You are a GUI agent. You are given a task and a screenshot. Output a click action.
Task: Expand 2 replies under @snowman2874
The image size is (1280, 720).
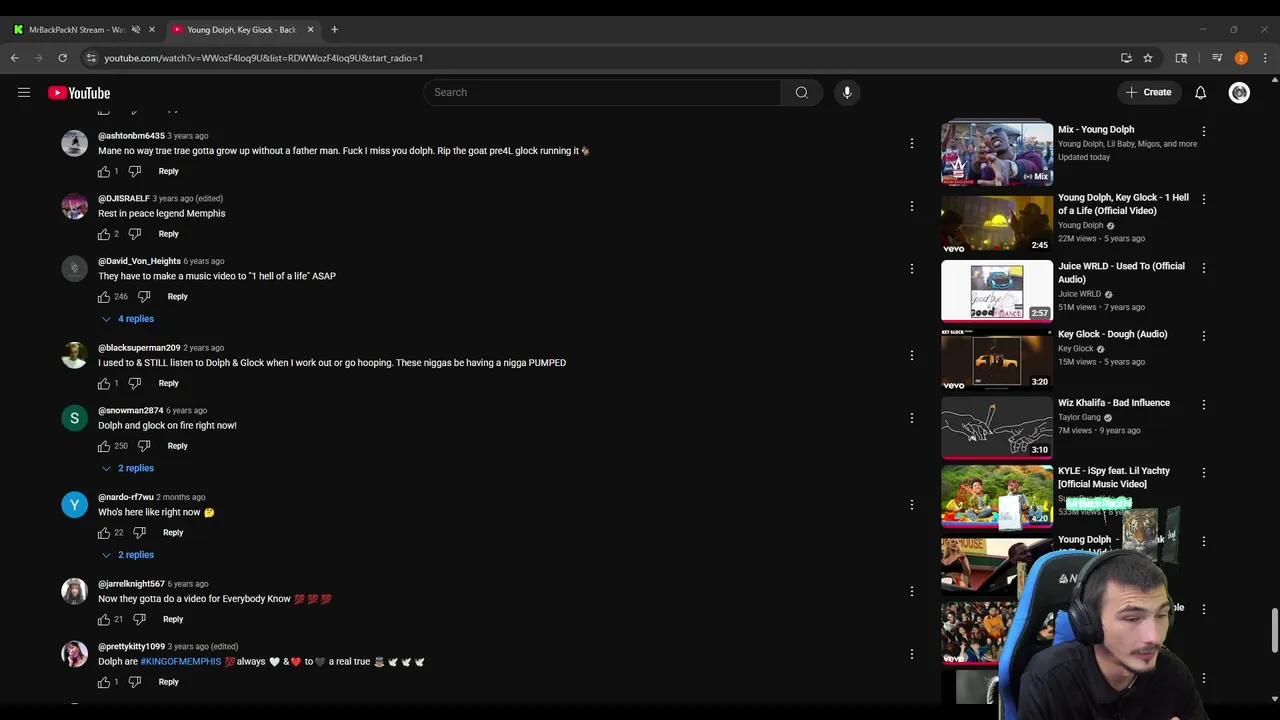pyautogui.click(x=127, y=468)
